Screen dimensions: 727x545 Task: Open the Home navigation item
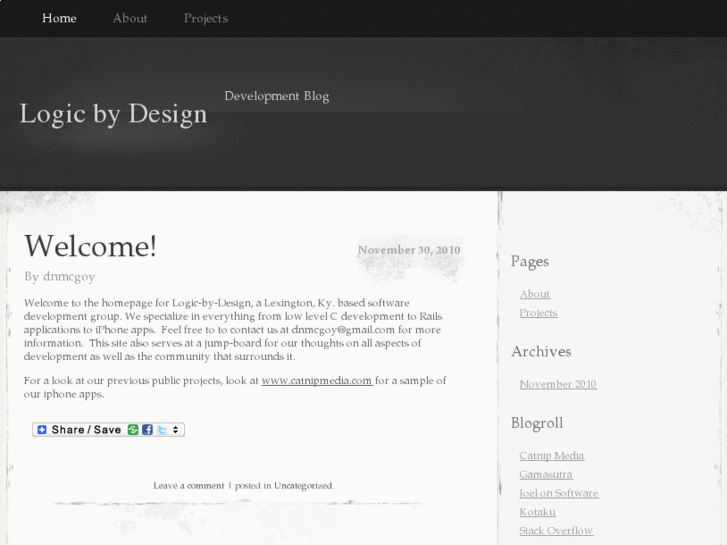[59, 18]
